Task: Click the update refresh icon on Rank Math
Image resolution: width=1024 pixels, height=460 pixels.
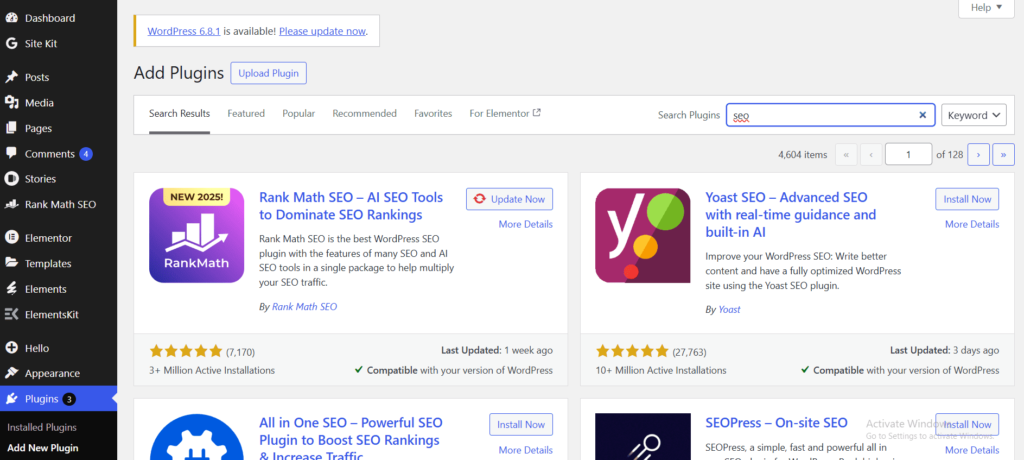Action: (x=480, y=199)
